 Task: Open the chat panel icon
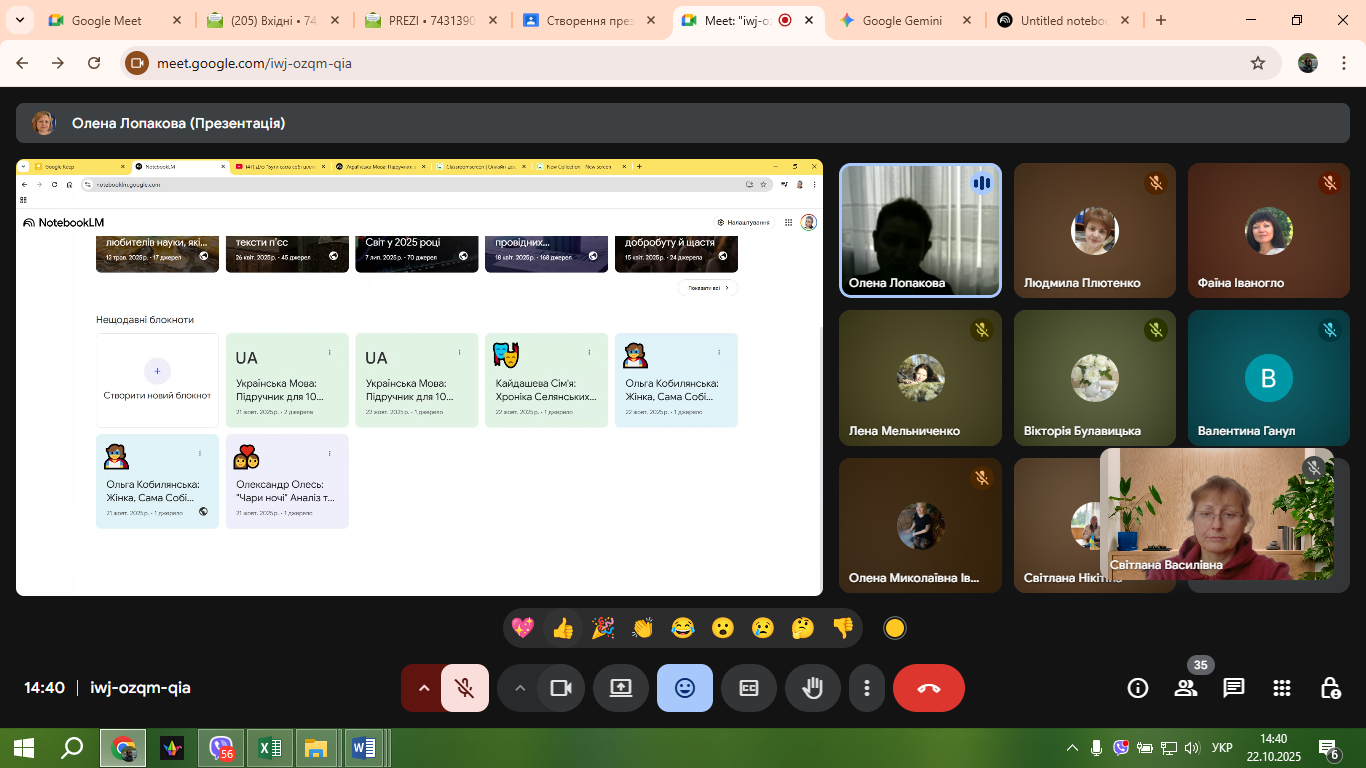[x=1233, y=688]
